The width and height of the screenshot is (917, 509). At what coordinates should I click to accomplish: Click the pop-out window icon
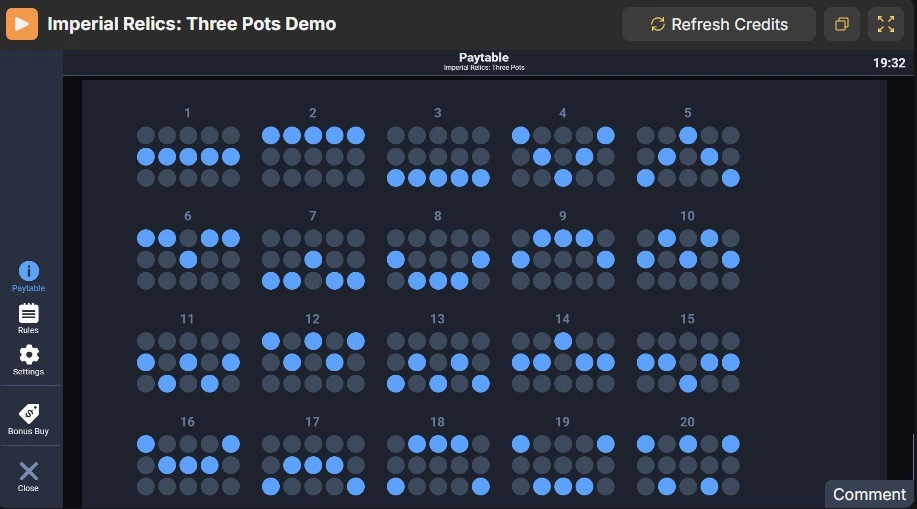(x=842, y=24)
